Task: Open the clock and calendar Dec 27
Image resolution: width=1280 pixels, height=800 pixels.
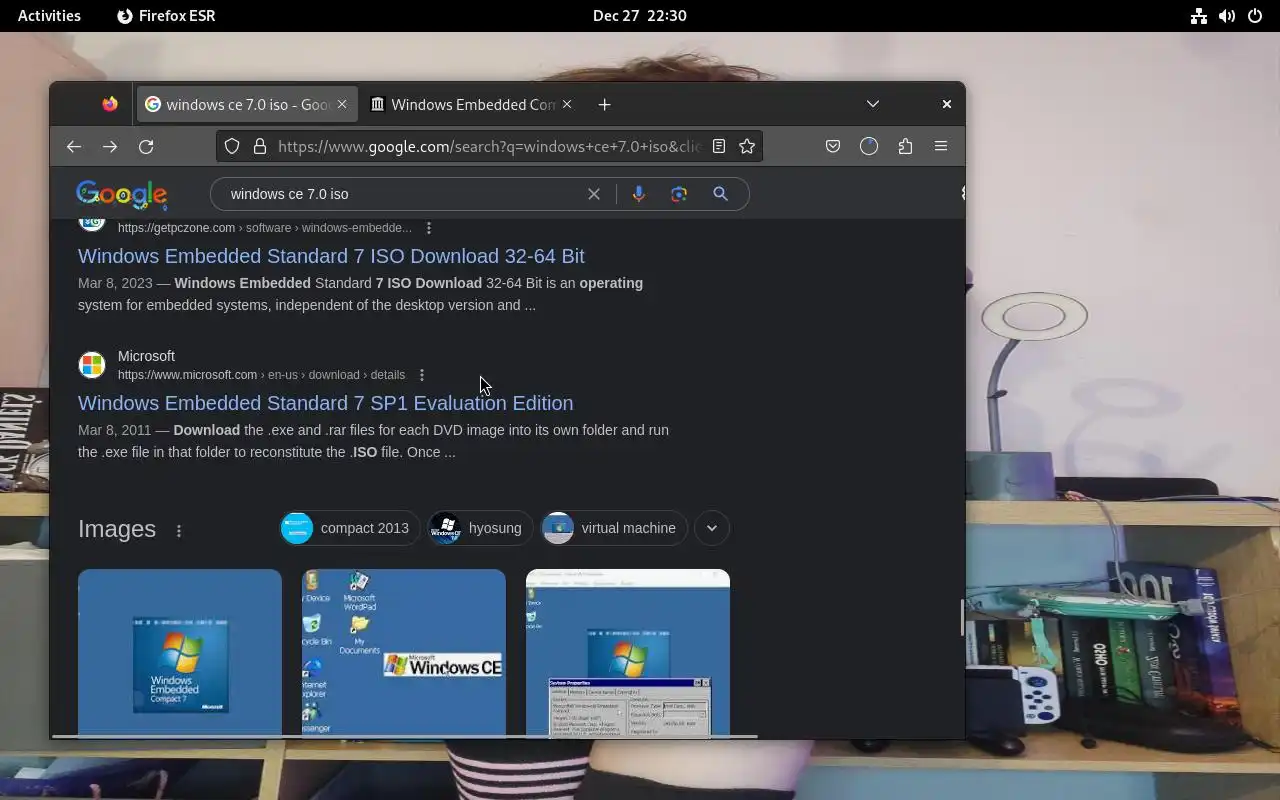Action: [640, 16]
